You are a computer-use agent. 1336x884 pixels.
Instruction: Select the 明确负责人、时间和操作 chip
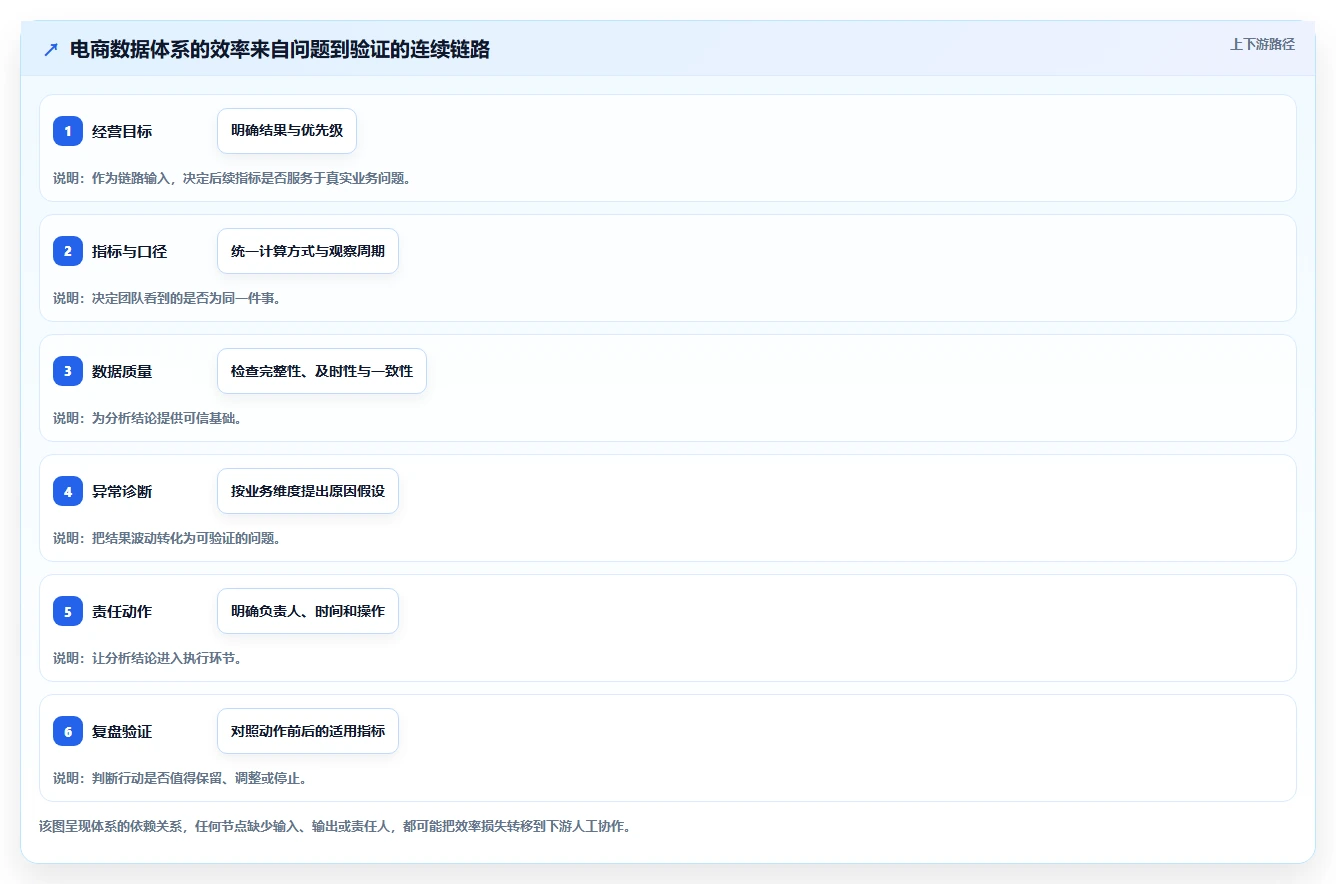pos(308,611)
